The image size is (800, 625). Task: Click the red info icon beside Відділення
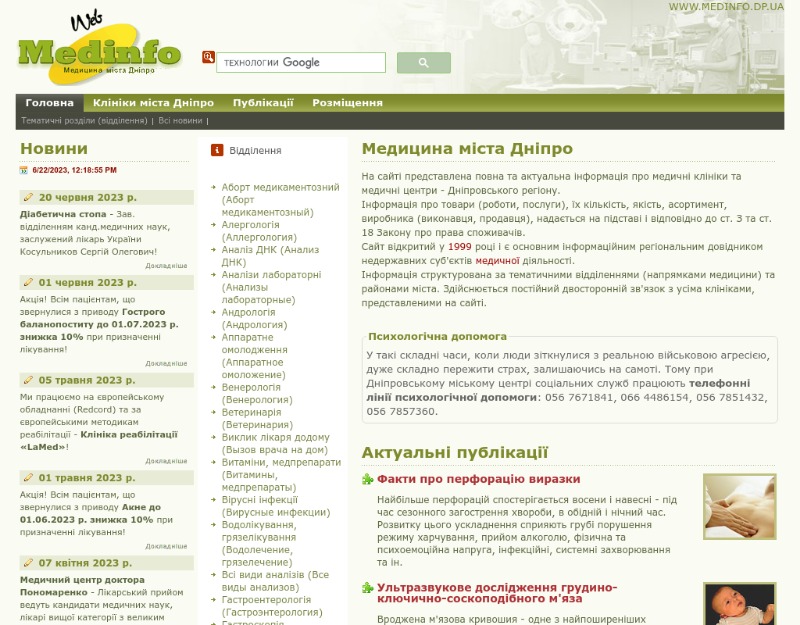pos(217,150)
